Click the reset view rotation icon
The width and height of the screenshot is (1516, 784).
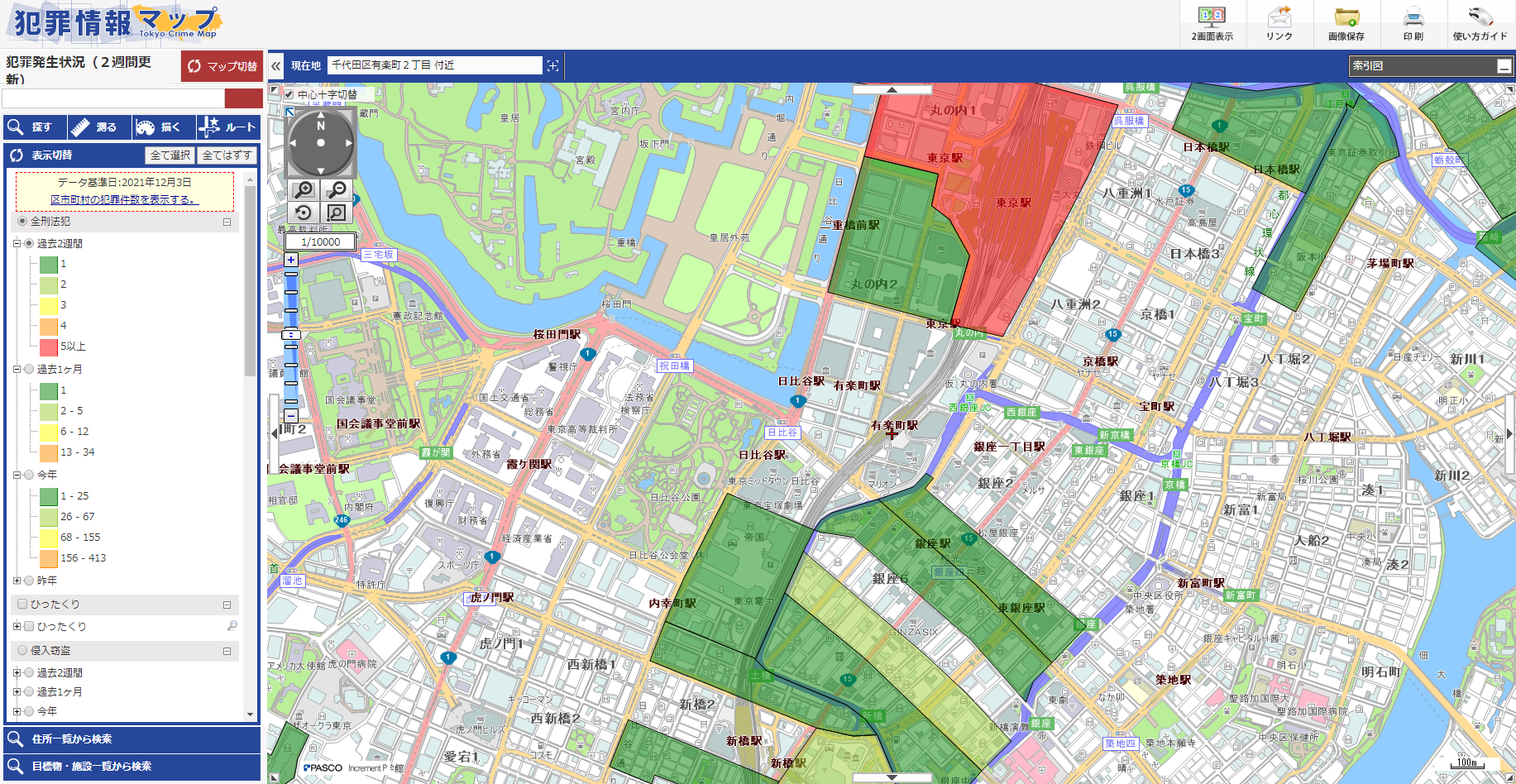tap(304, 213)
